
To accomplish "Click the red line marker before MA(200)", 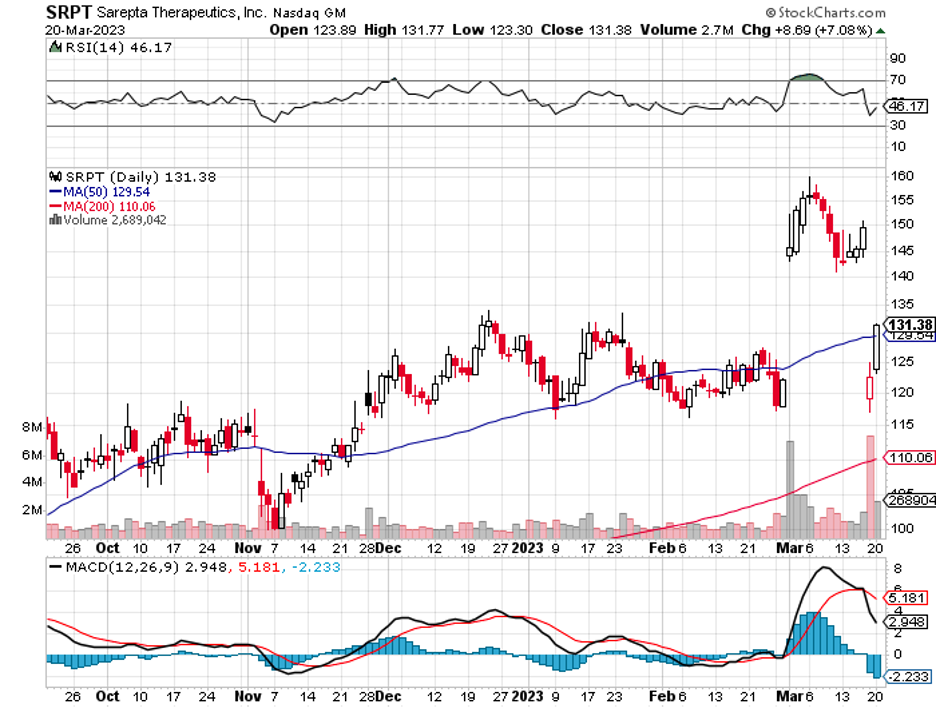I will tap(56, 207).
